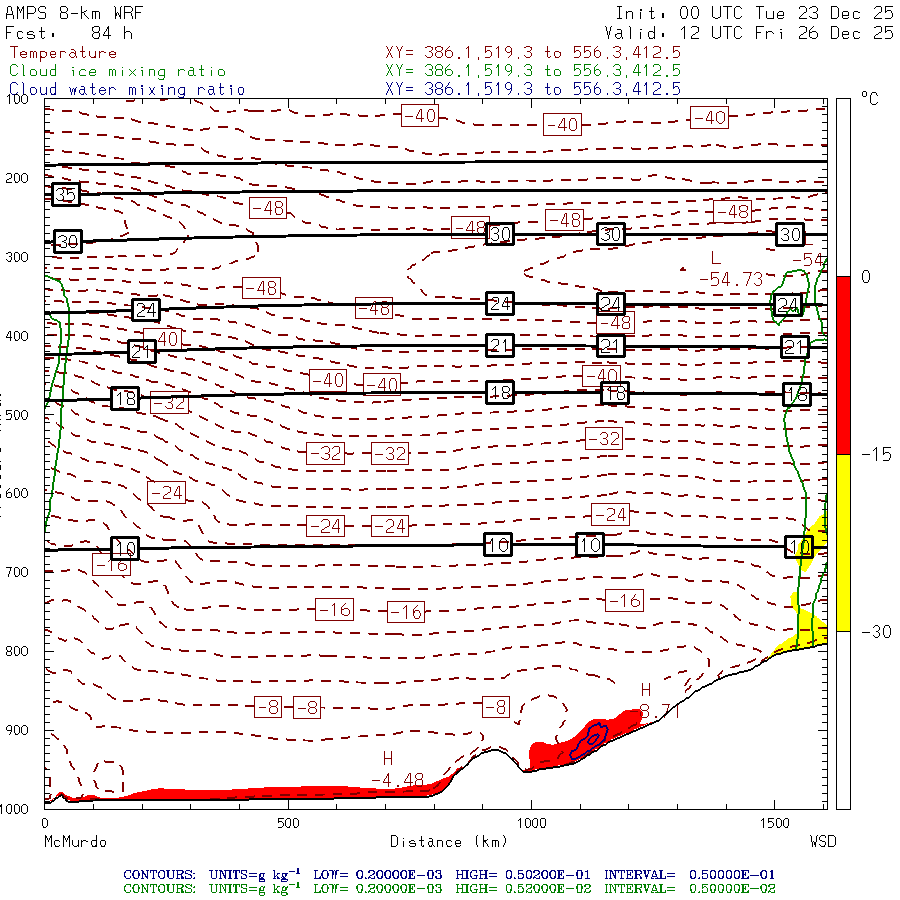Click the '800' pressure tick label
The image size is (900, 900).
[x=17, y=651]
